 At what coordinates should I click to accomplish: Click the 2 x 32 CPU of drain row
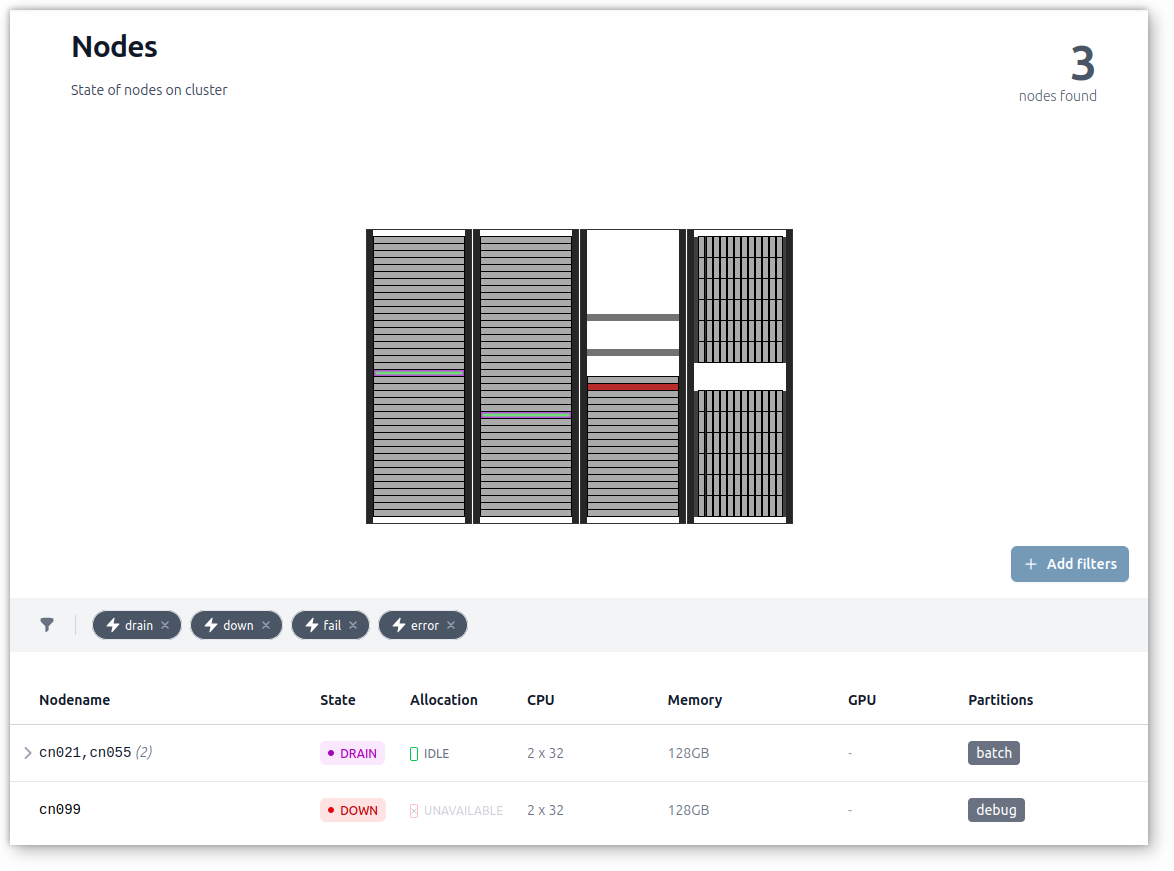point(545,753)
